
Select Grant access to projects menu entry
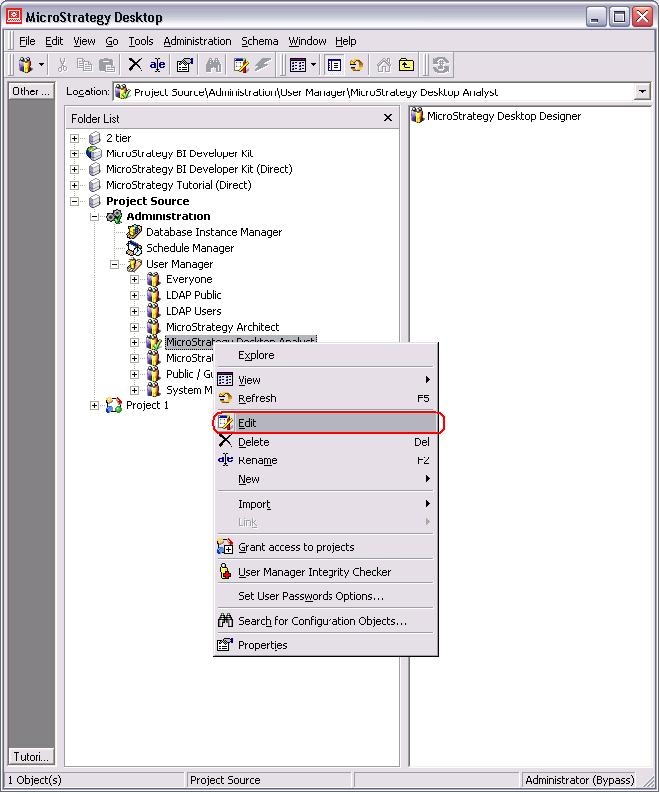(x=295, y=547)
